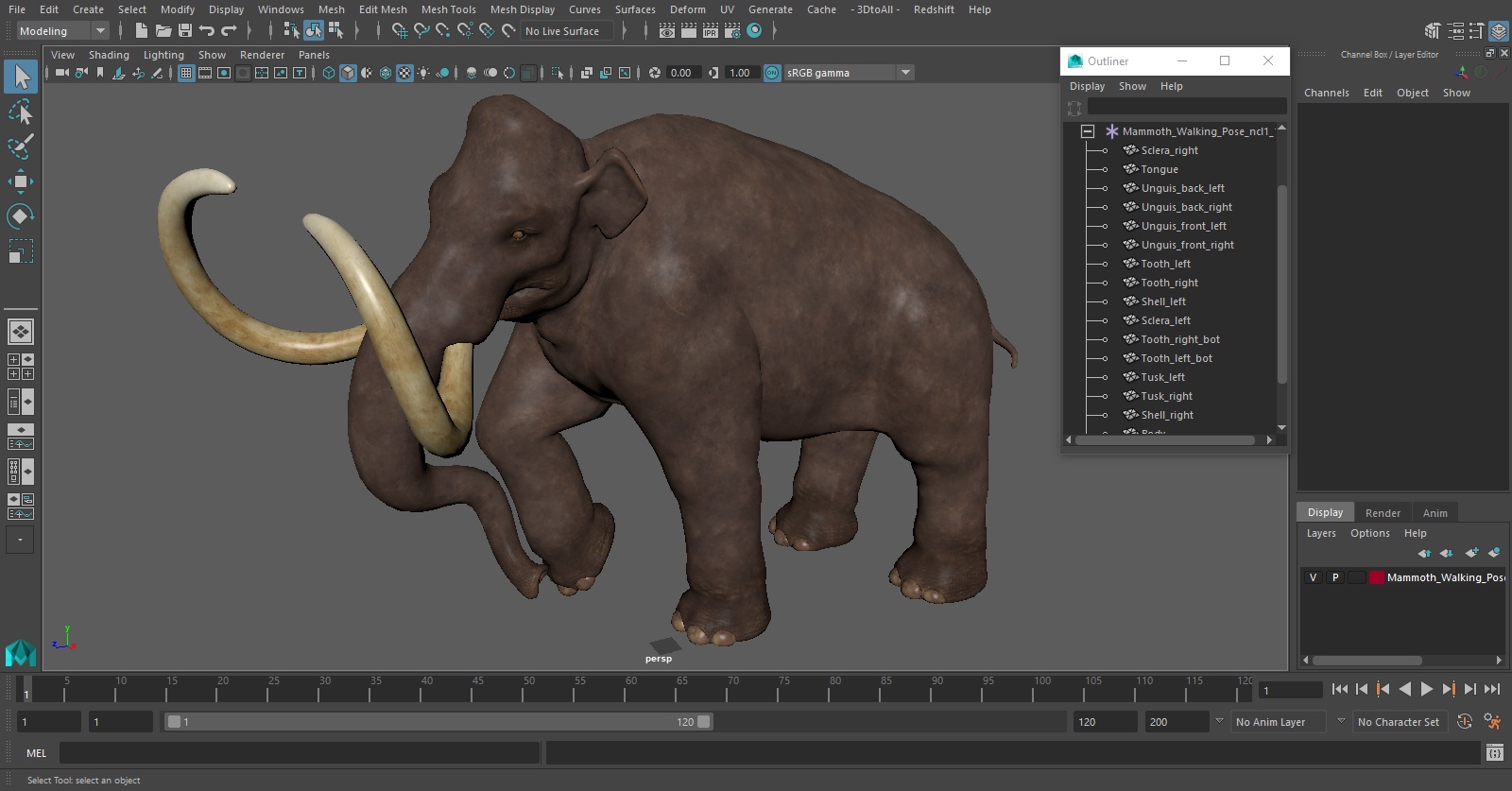Start IPR render icon
The image size is (1512, 791).
711,31
